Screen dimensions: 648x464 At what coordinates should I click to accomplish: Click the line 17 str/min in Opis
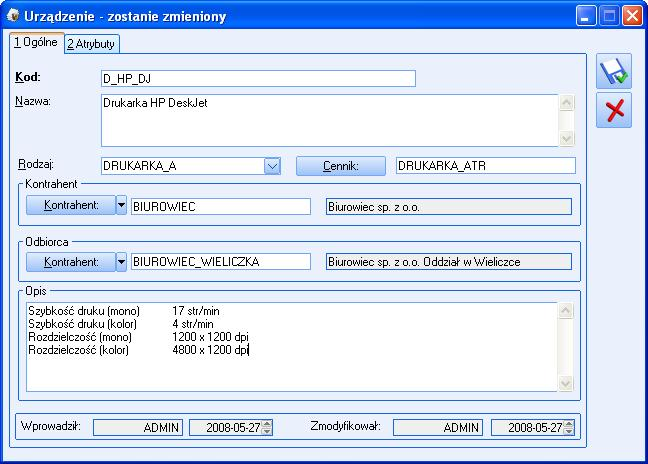pos(195,311)
